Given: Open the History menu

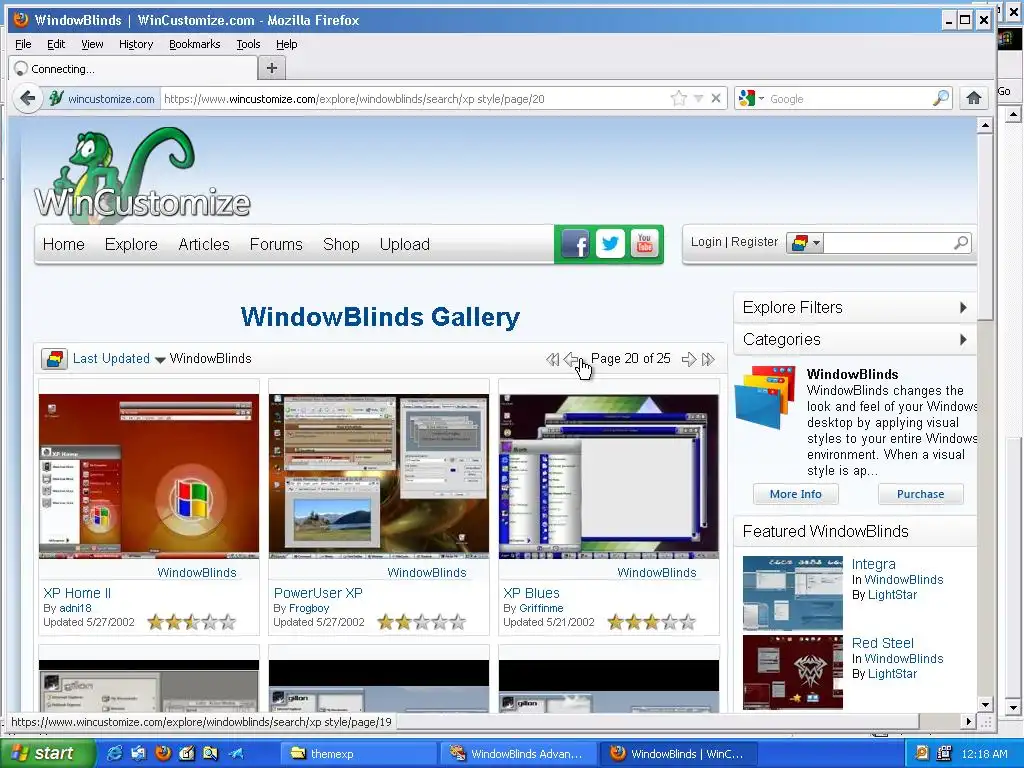Looking at the screenshot, I should [x=136, y=44].
